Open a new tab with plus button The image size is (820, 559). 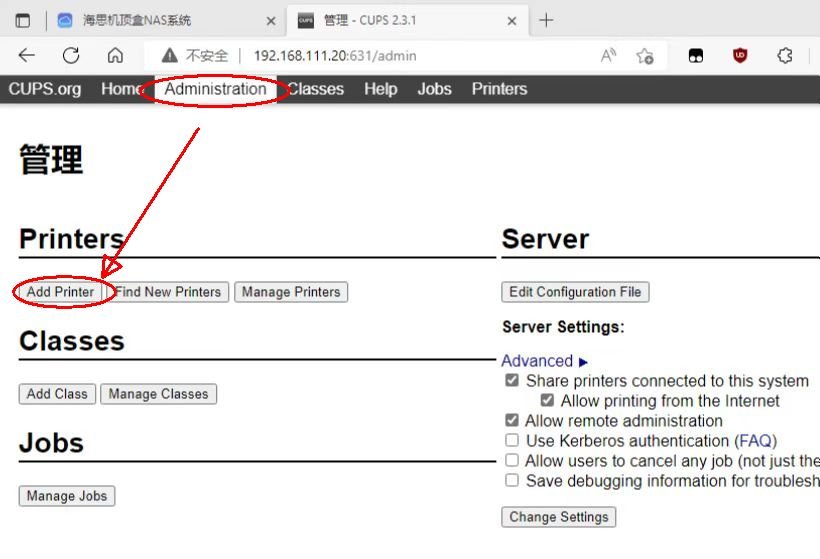tap(546, 20)
